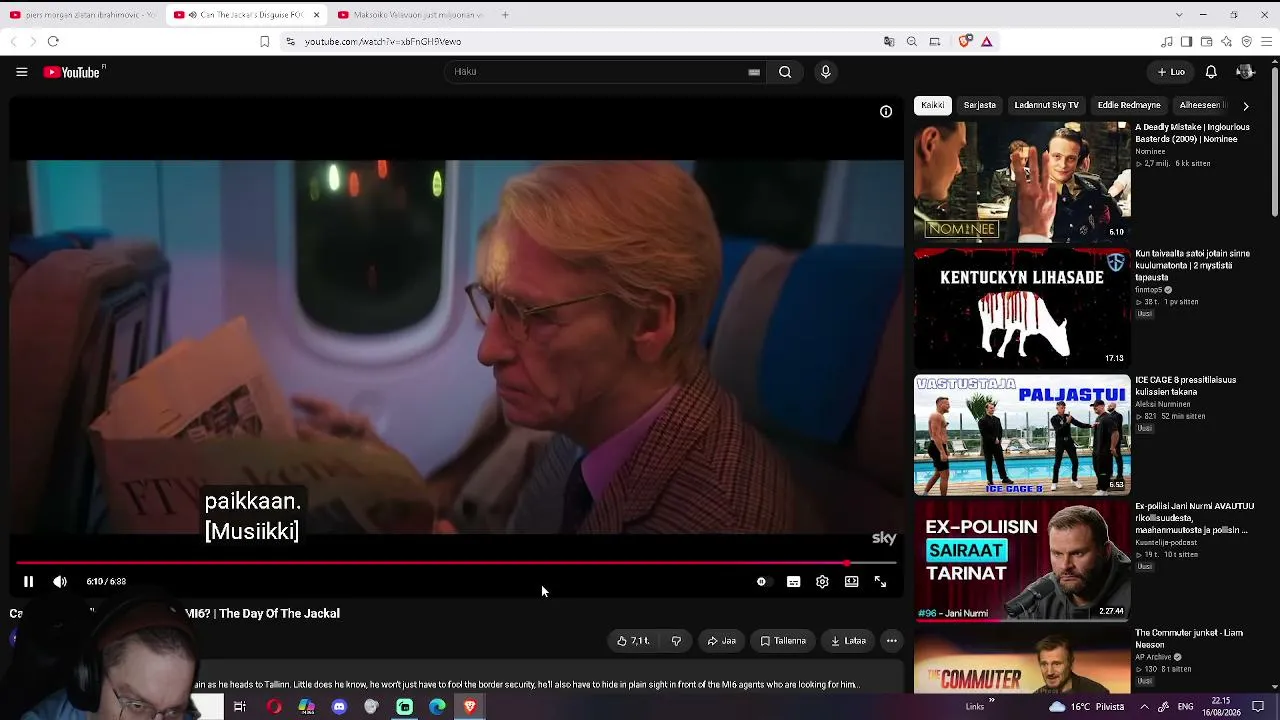Switch to theater mode
The height and width of the screenshot is (720, 1280).
tap(851, 581)
